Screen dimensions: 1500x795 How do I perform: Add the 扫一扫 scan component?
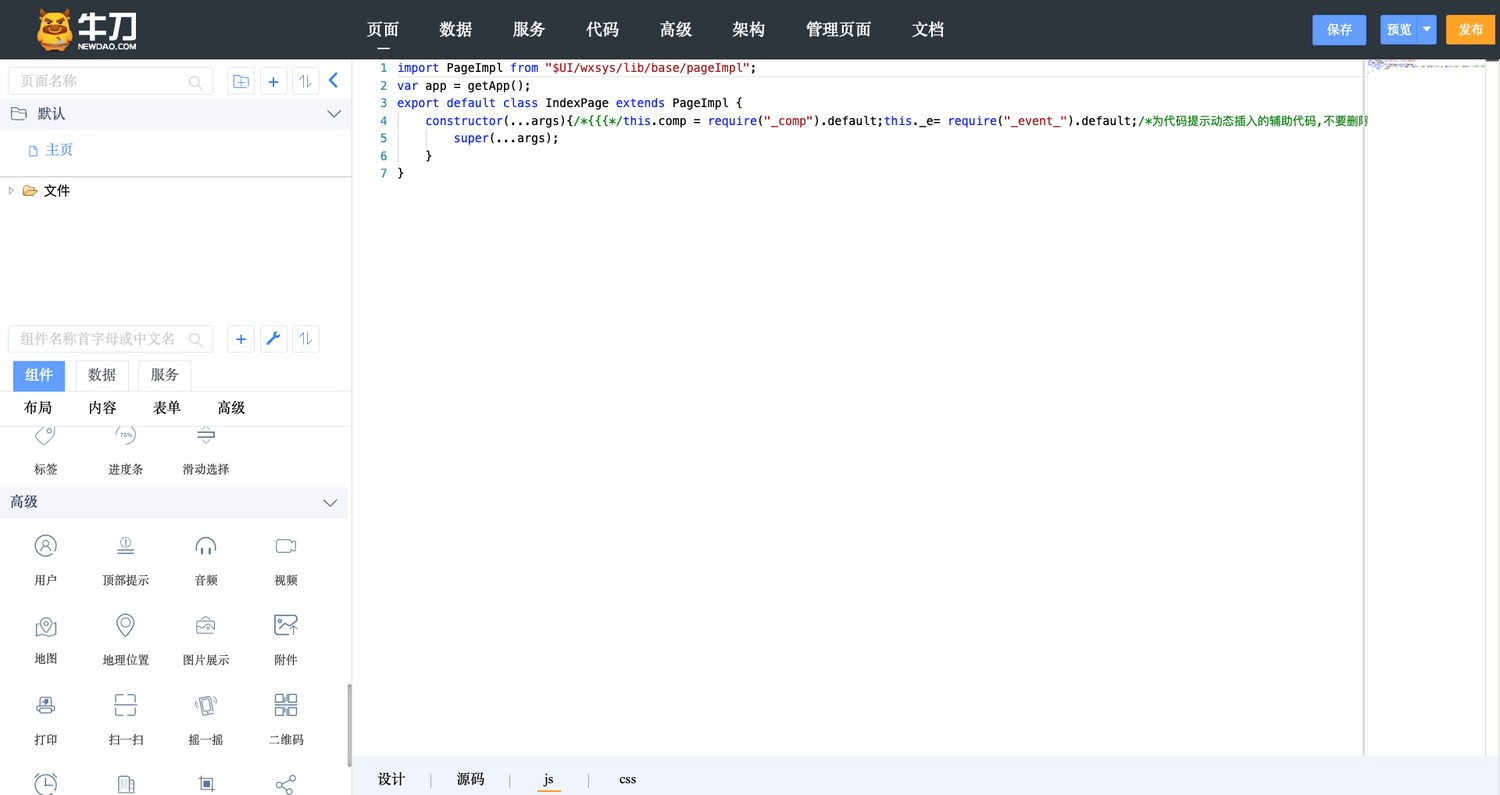pos(125,719)
